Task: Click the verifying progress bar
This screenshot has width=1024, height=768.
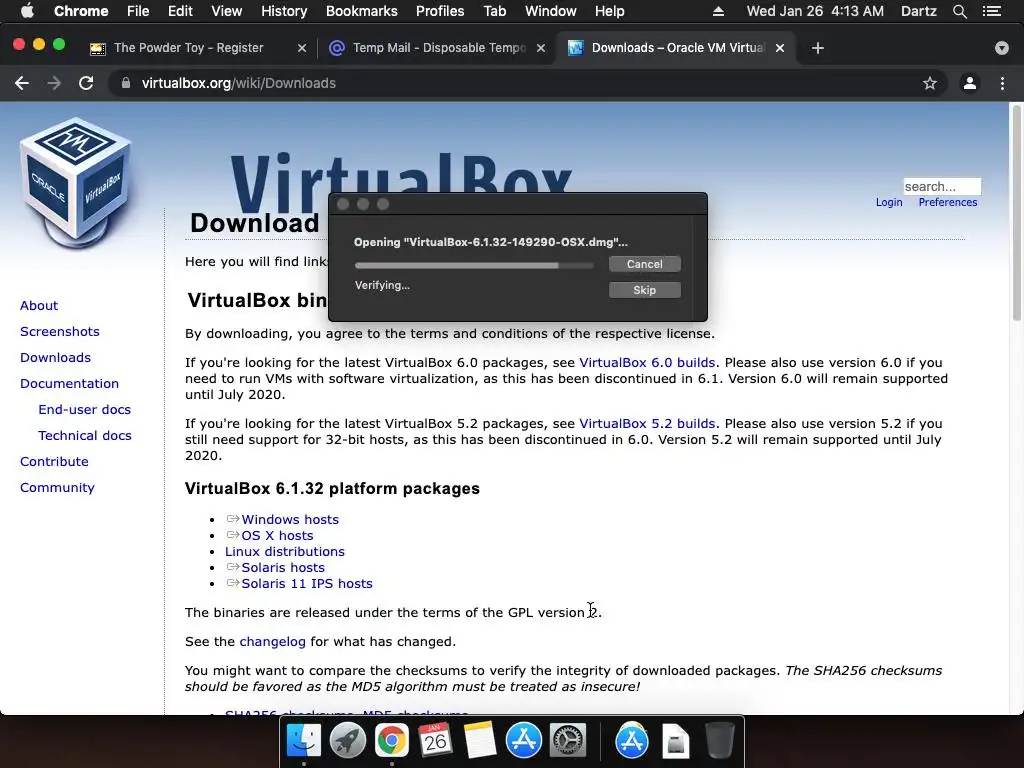Action: click(474, 265)
